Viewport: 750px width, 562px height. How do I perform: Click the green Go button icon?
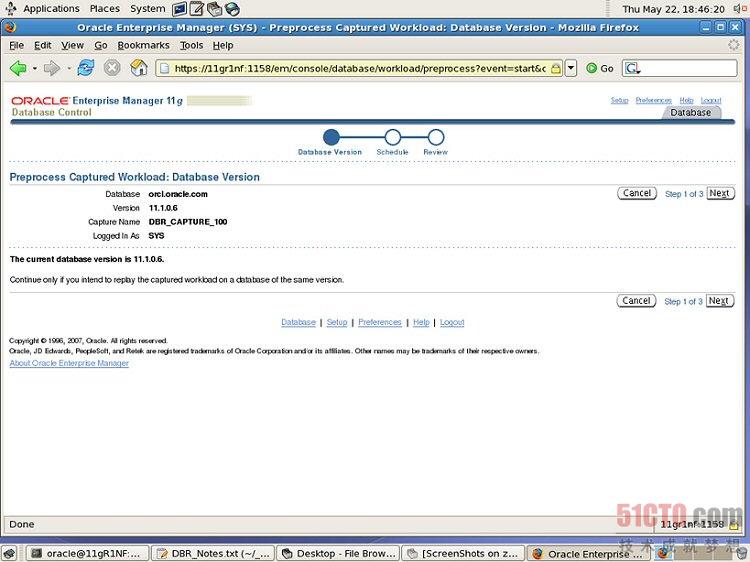[x=592, y=68]
